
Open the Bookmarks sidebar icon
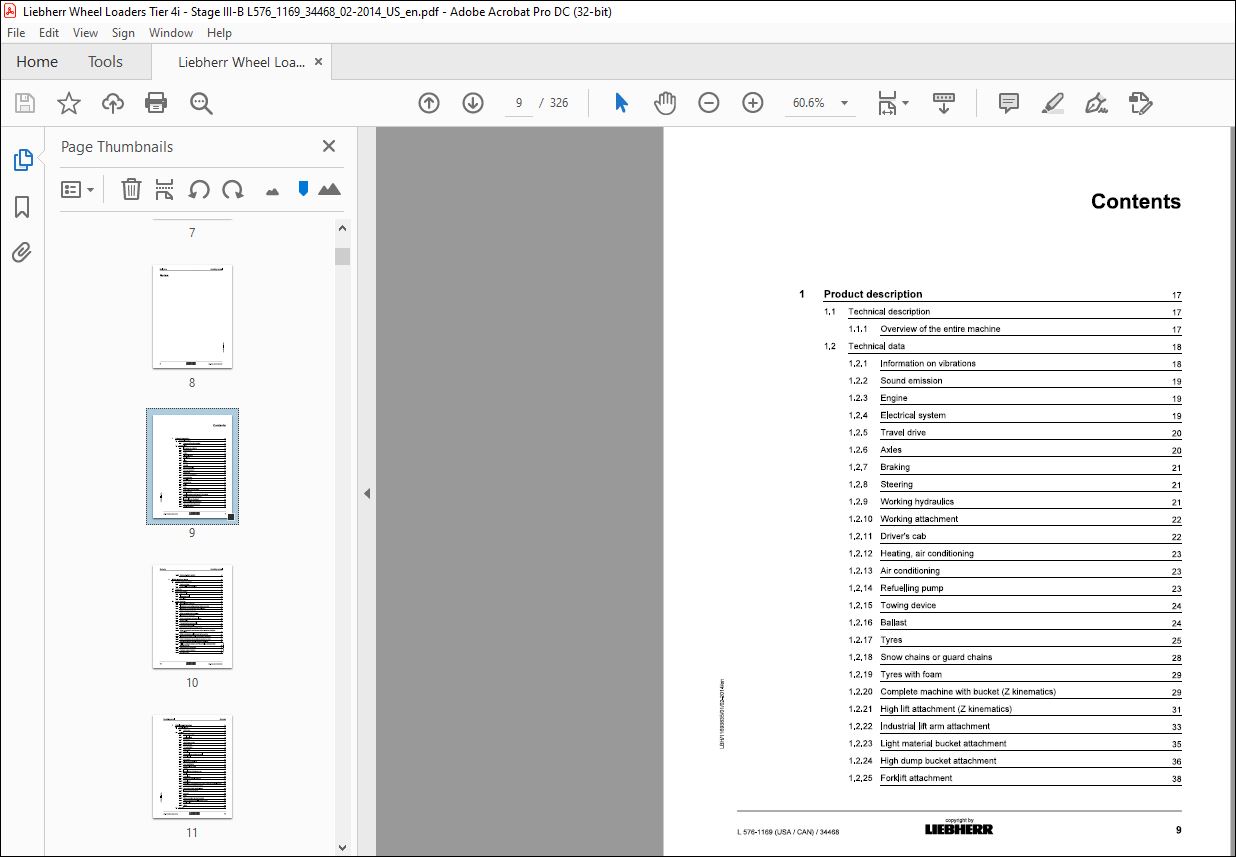pos(22,206)
